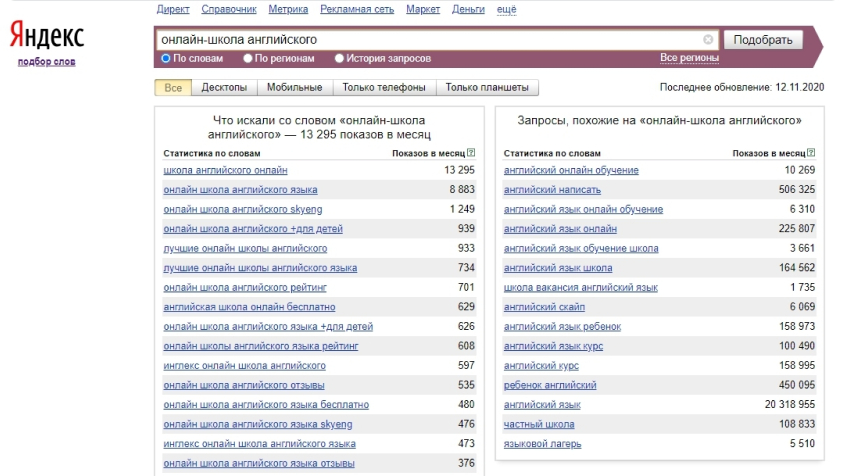The image size is (846, 476).
Task: Open 'онлайн школа английского языка бесплатно' query
Action: pyautogui.click(x=266, y=404)
